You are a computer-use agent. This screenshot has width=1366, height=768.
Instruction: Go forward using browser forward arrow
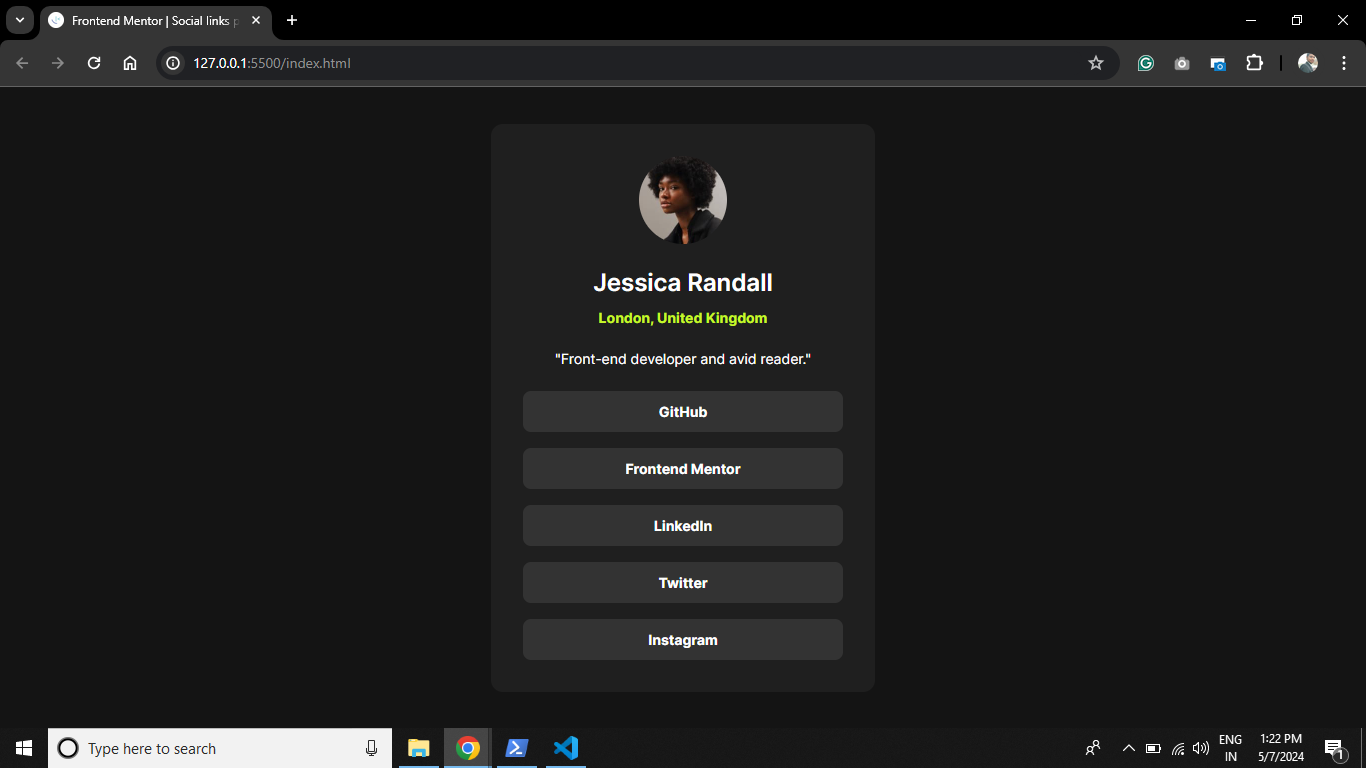58,63
